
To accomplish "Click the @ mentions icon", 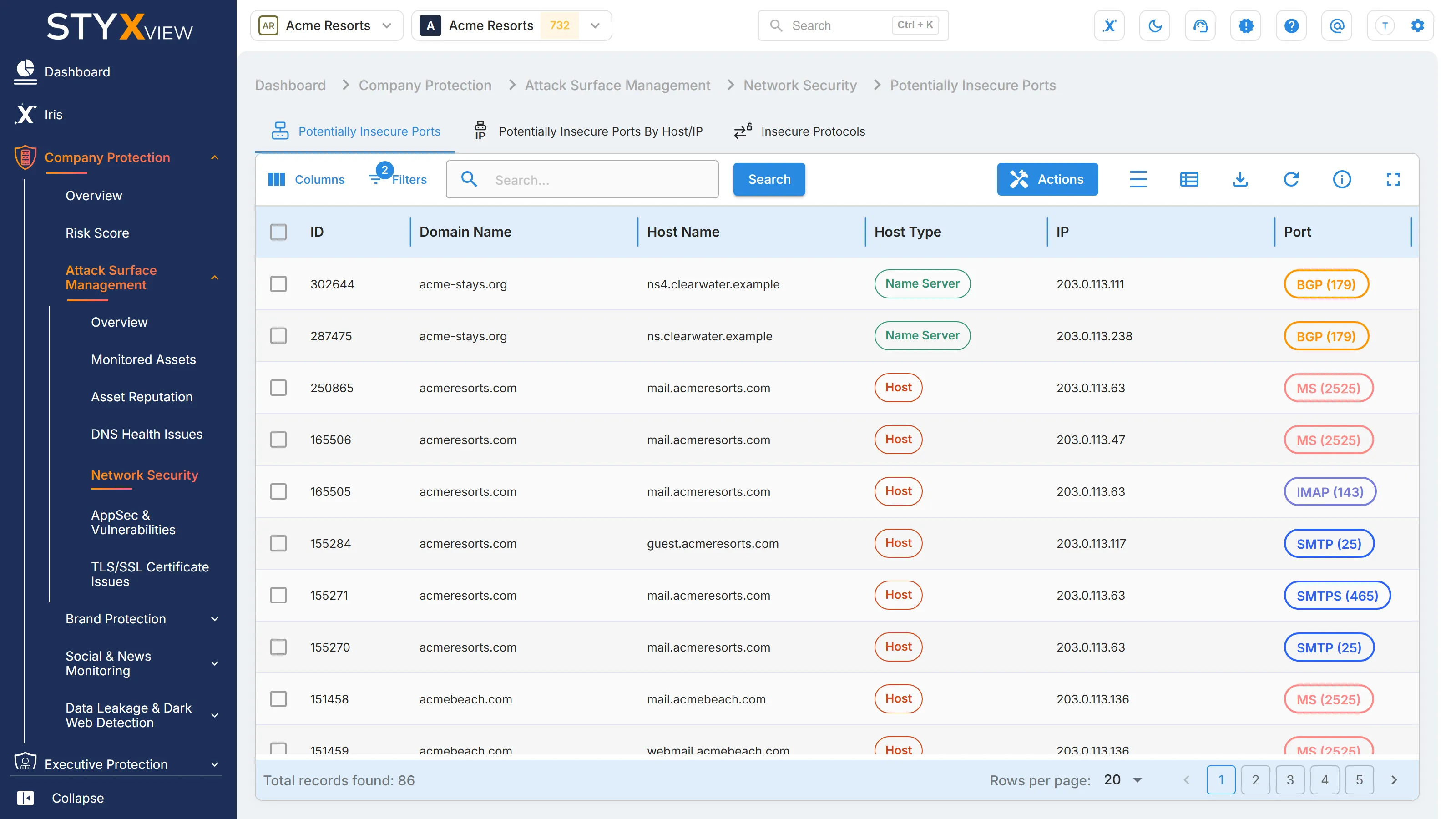I will pos(1337,25).
